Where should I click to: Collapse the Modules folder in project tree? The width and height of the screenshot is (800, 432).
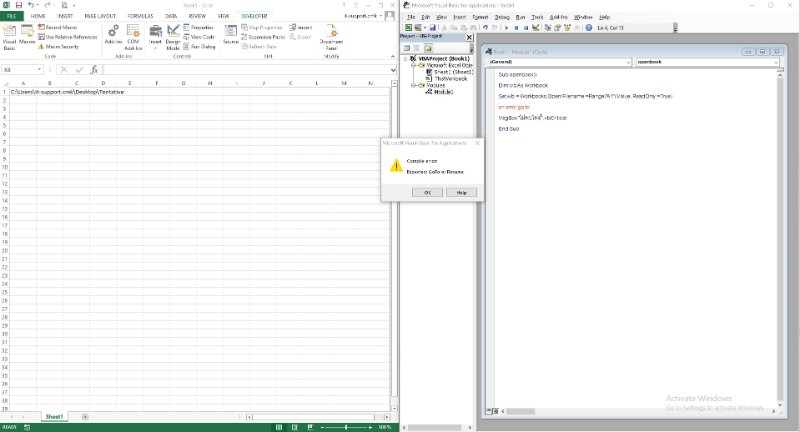(413, 85)
